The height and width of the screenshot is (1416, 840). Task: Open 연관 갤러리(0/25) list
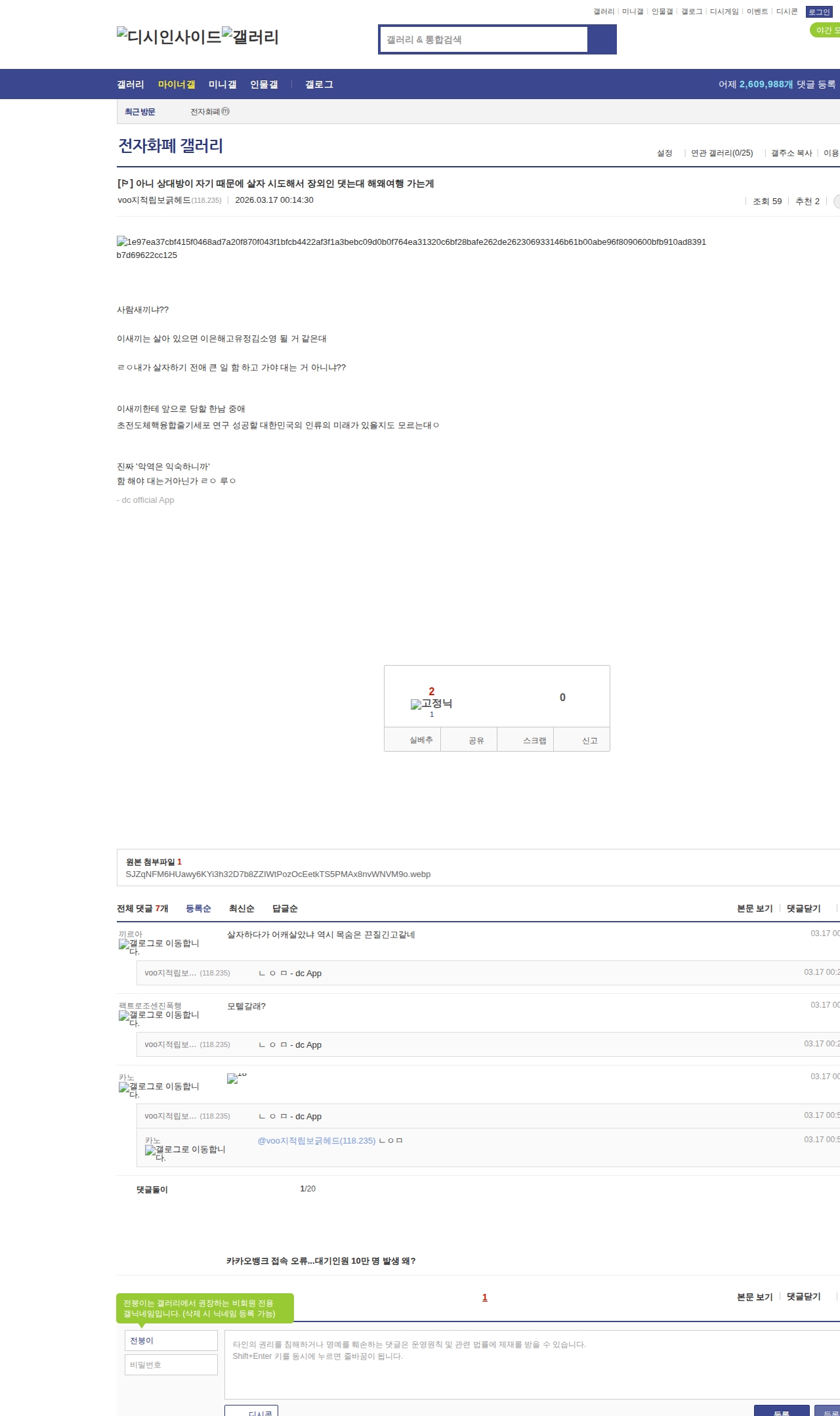pos(722,153)
